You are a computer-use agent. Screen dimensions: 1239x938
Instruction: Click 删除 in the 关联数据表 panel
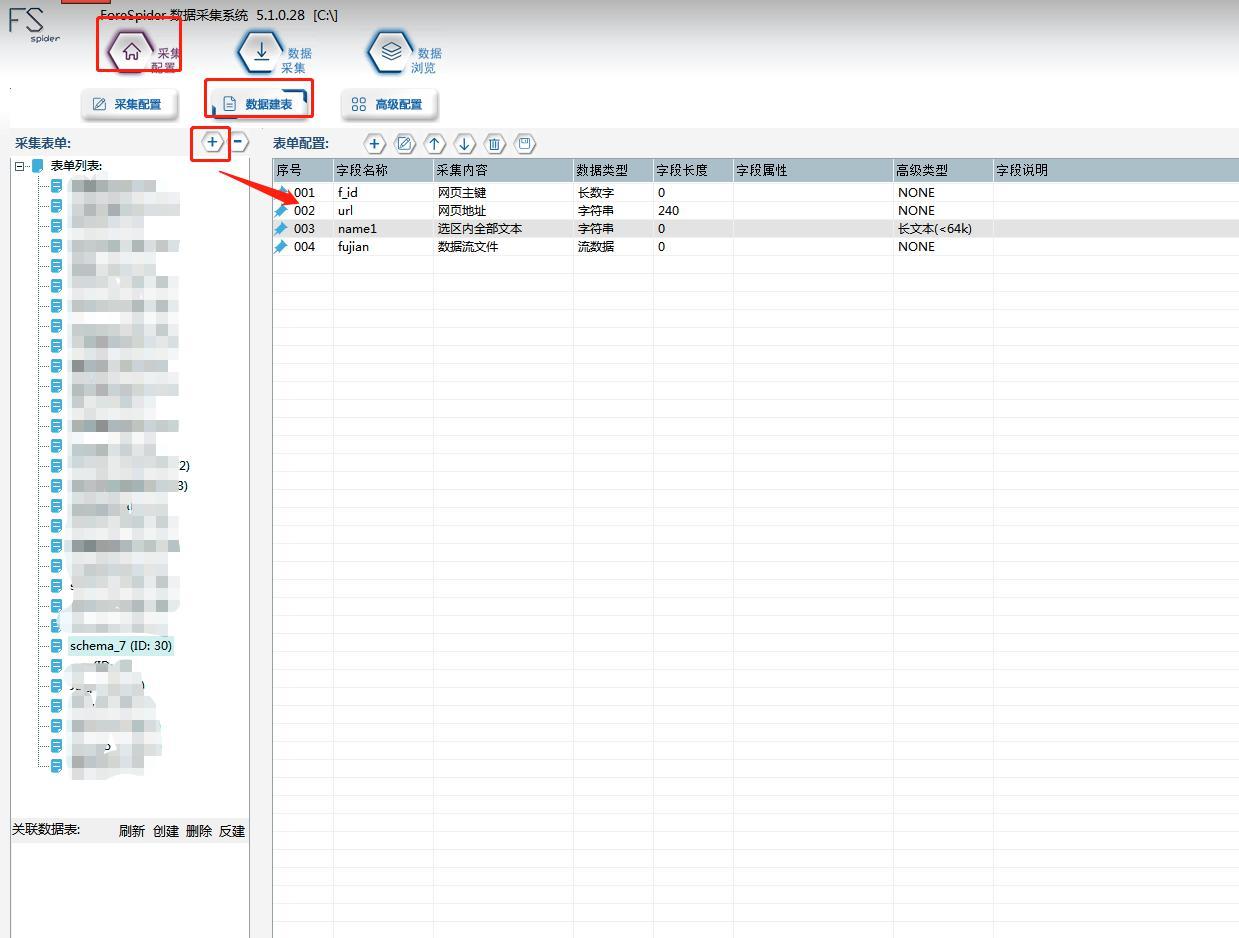[199, 831]
